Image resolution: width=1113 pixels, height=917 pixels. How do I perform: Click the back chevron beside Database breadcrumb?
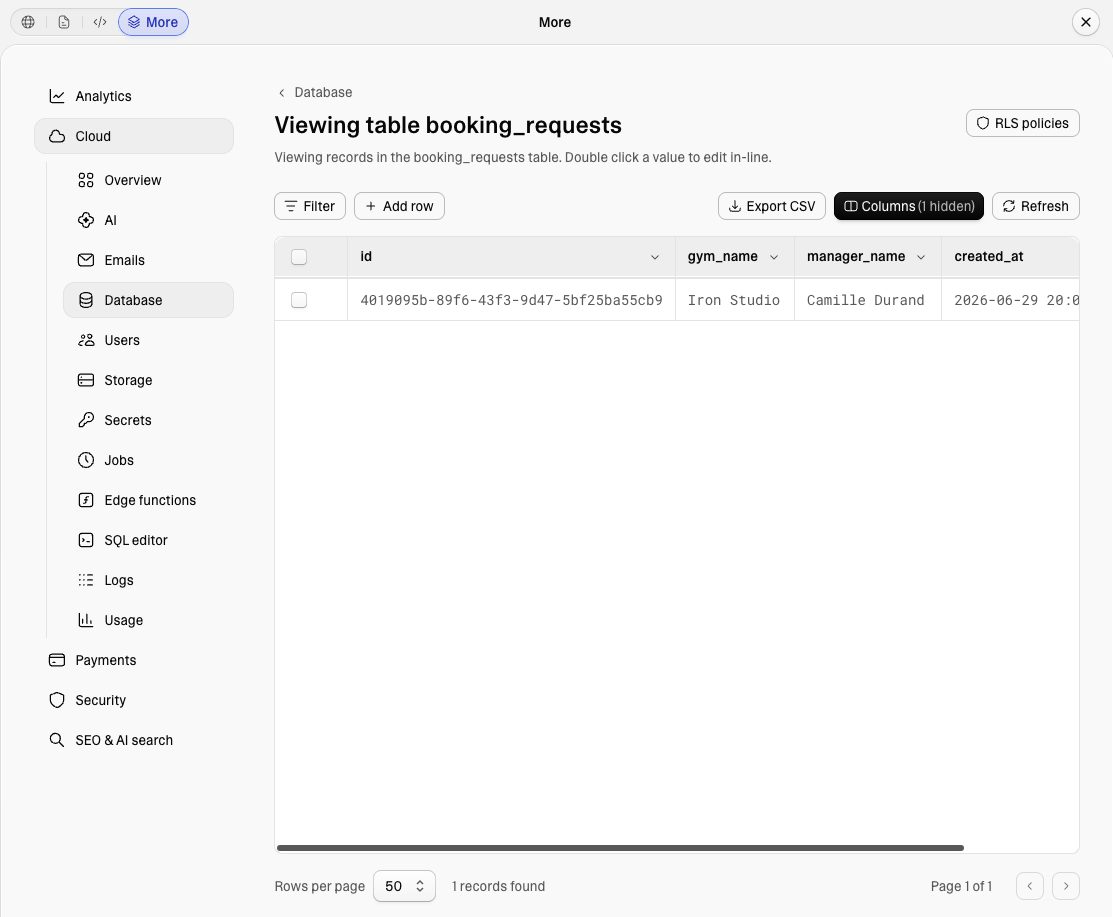coord(282,92)
